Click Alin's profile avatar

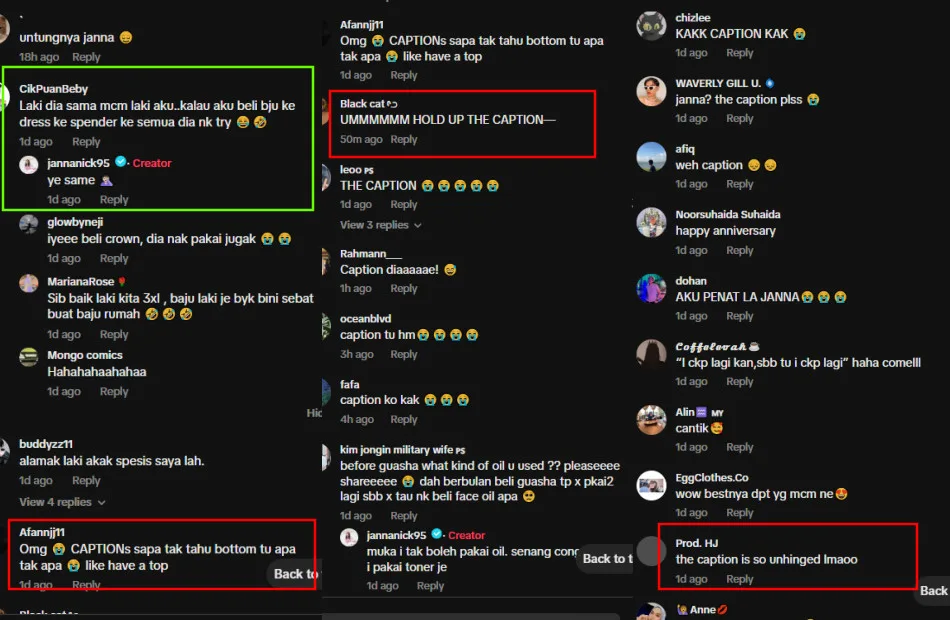(x=651, y=420)
